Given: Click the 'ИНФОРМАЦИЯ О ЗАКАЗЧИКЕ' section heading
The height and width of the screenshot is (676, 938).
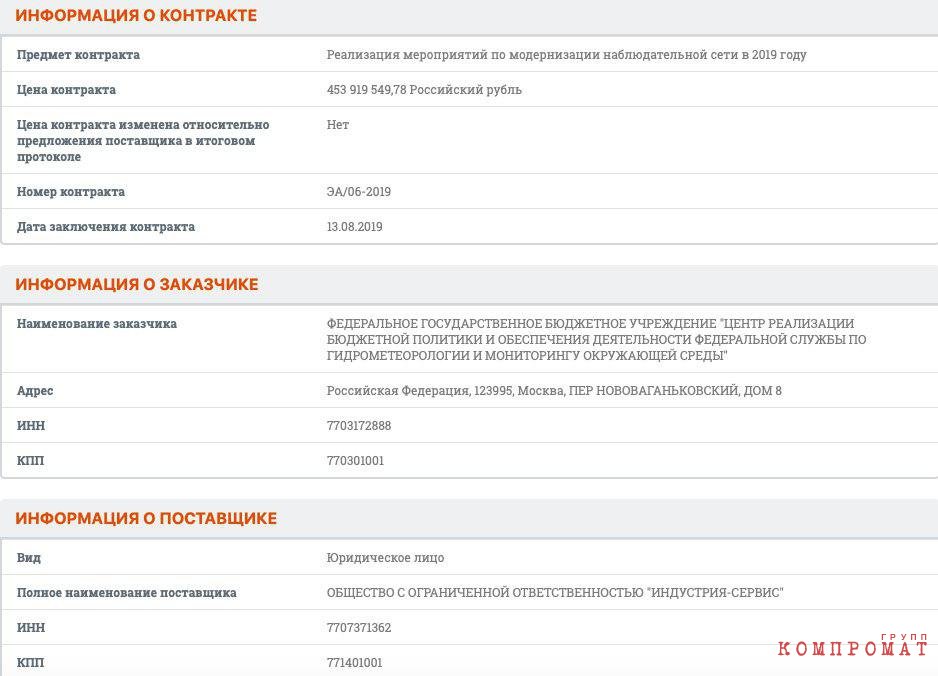Looking at the screenshot, I should pyautogui.click(x=136, y=284).
